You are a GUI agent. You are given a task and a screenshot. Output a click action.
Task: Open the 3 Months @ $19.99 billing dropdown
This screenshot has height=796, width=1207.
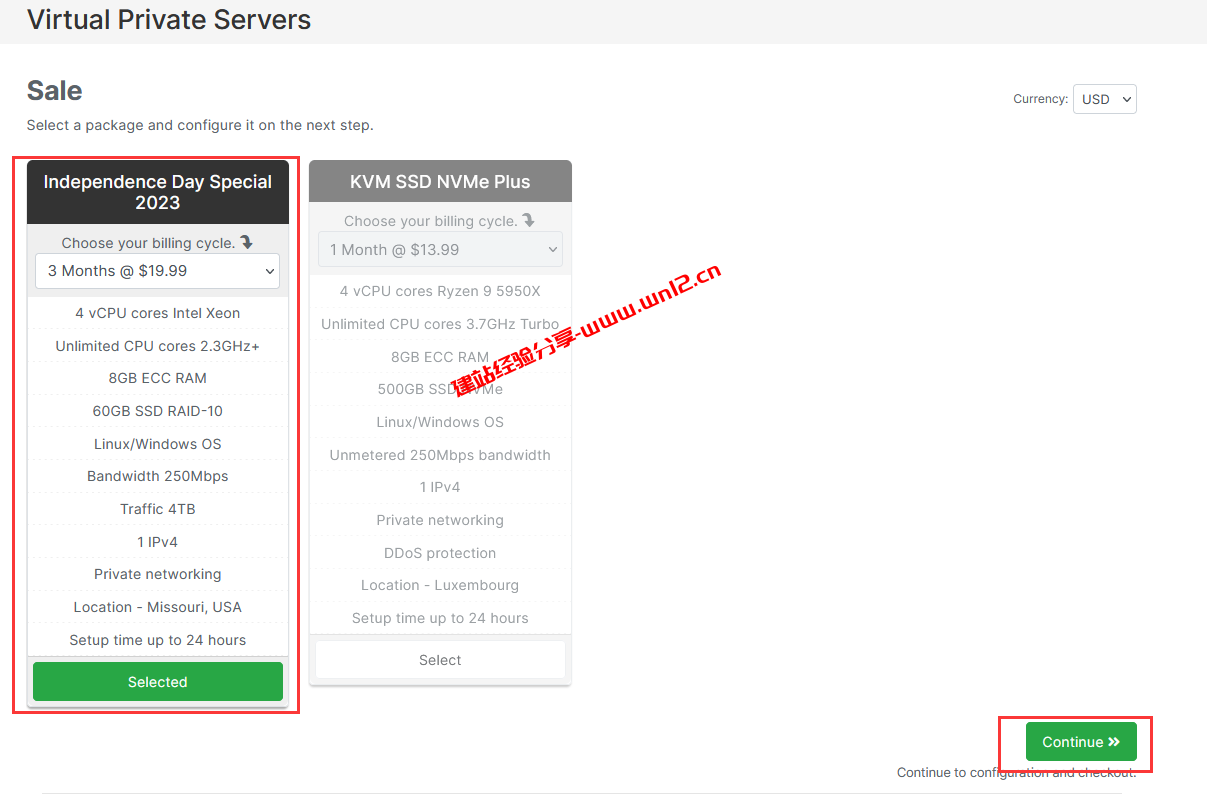157,271
